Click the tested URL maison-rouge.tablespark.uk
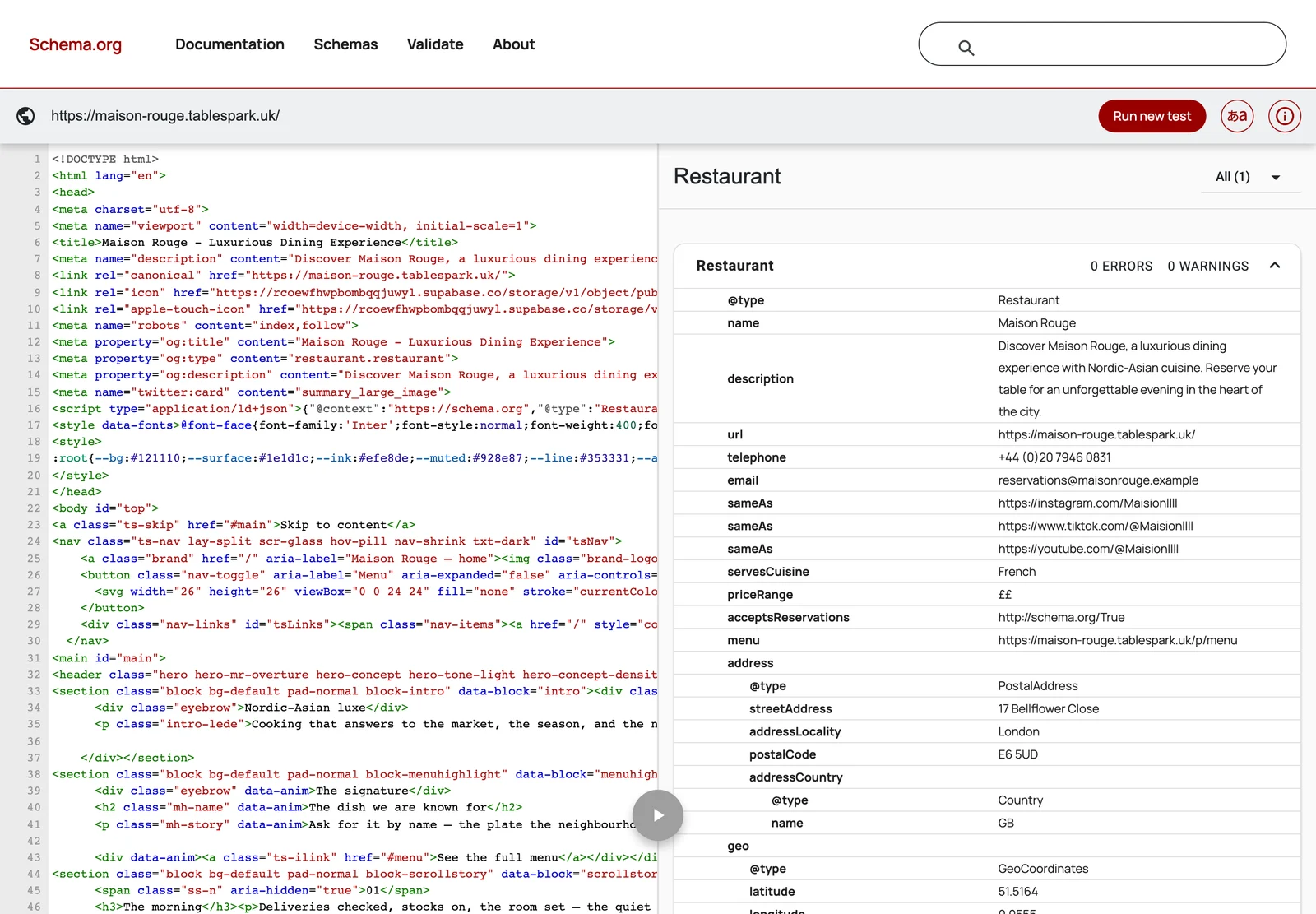Viewport: 1316px width, 914px height. pyautogui.click(x=165, y=116)
